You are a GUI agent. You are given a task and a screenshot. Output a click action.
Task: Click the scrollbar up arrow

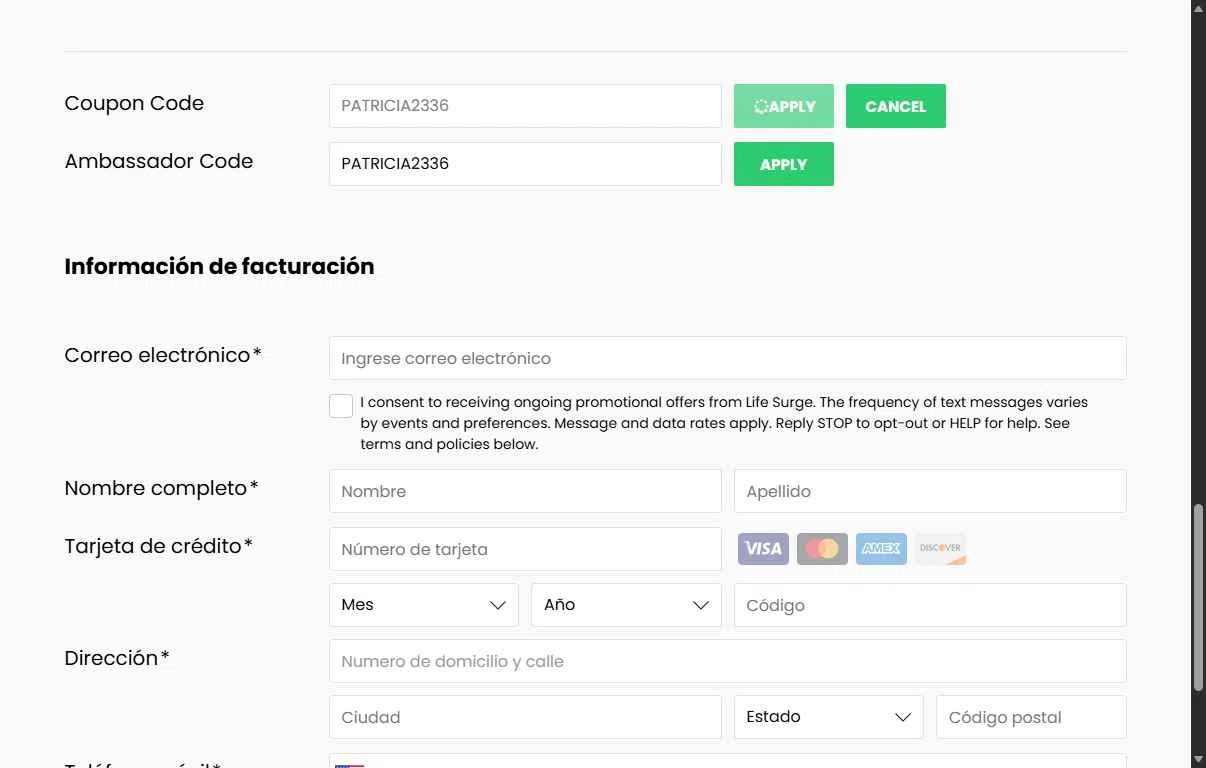click(1198, 9)
